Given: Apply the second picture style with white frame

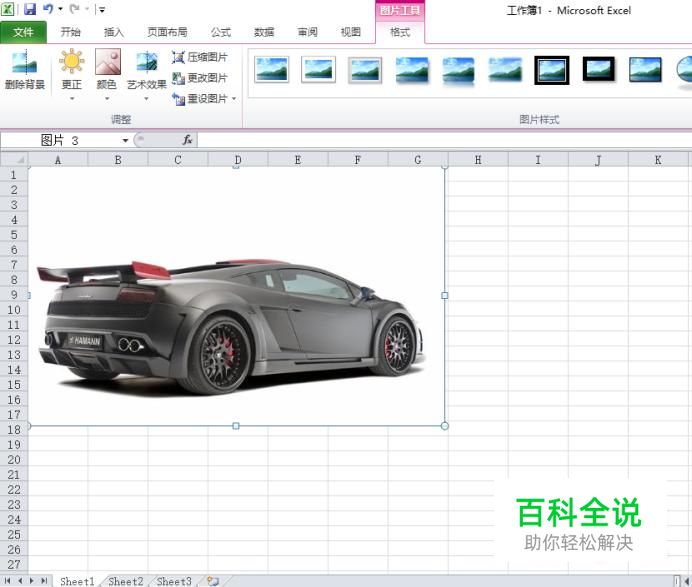Looking at the screenshot, I should 318,69.
